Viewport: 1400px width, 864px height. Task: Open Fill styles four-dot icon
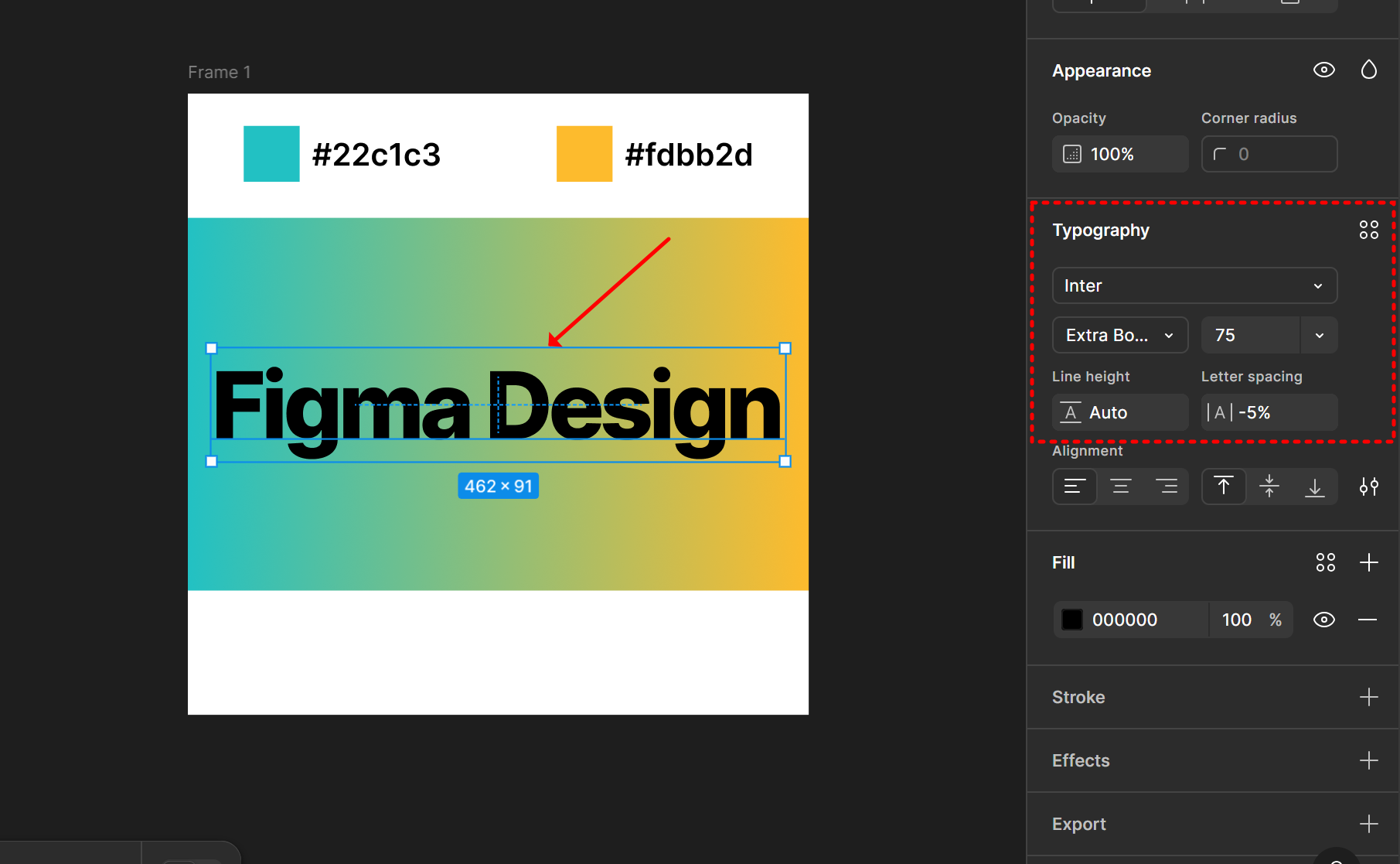(1326, 562)
